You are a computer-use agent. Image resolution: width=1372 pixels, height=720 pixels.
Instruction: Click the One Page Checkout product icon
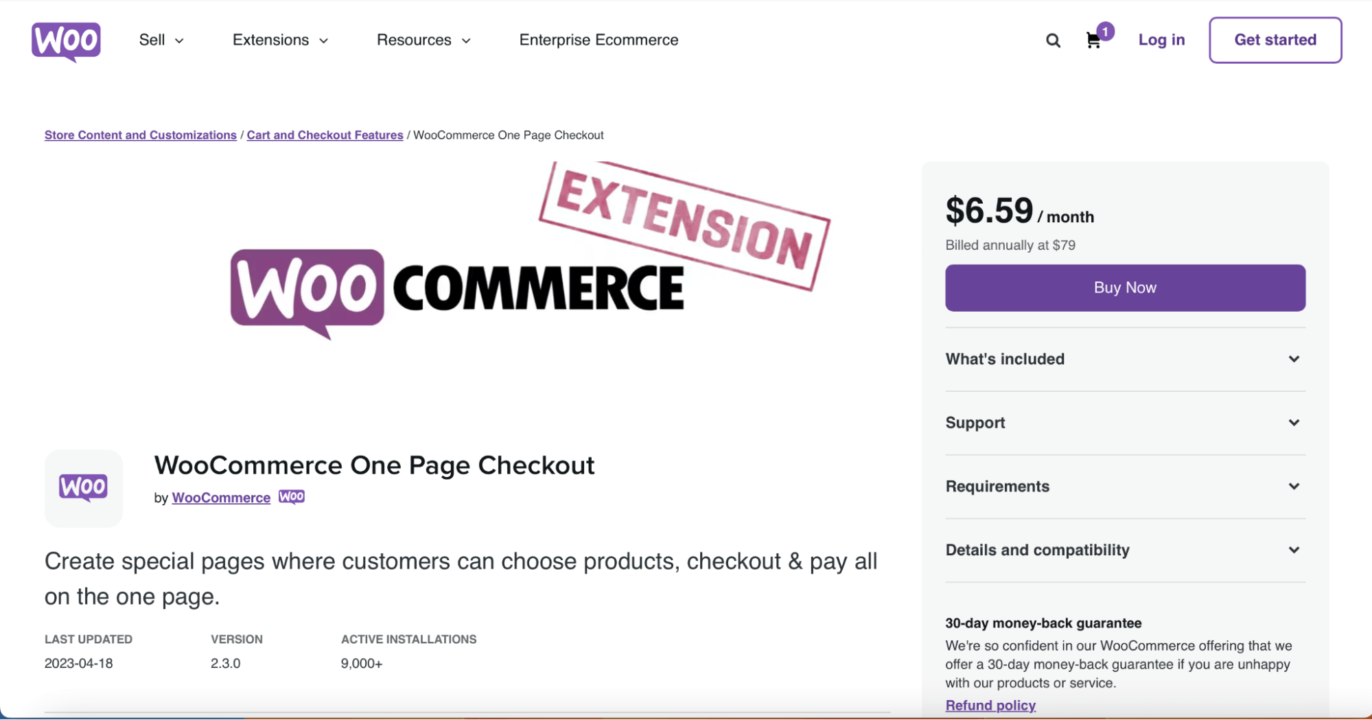pyautogui.click(x=84, y=488)
